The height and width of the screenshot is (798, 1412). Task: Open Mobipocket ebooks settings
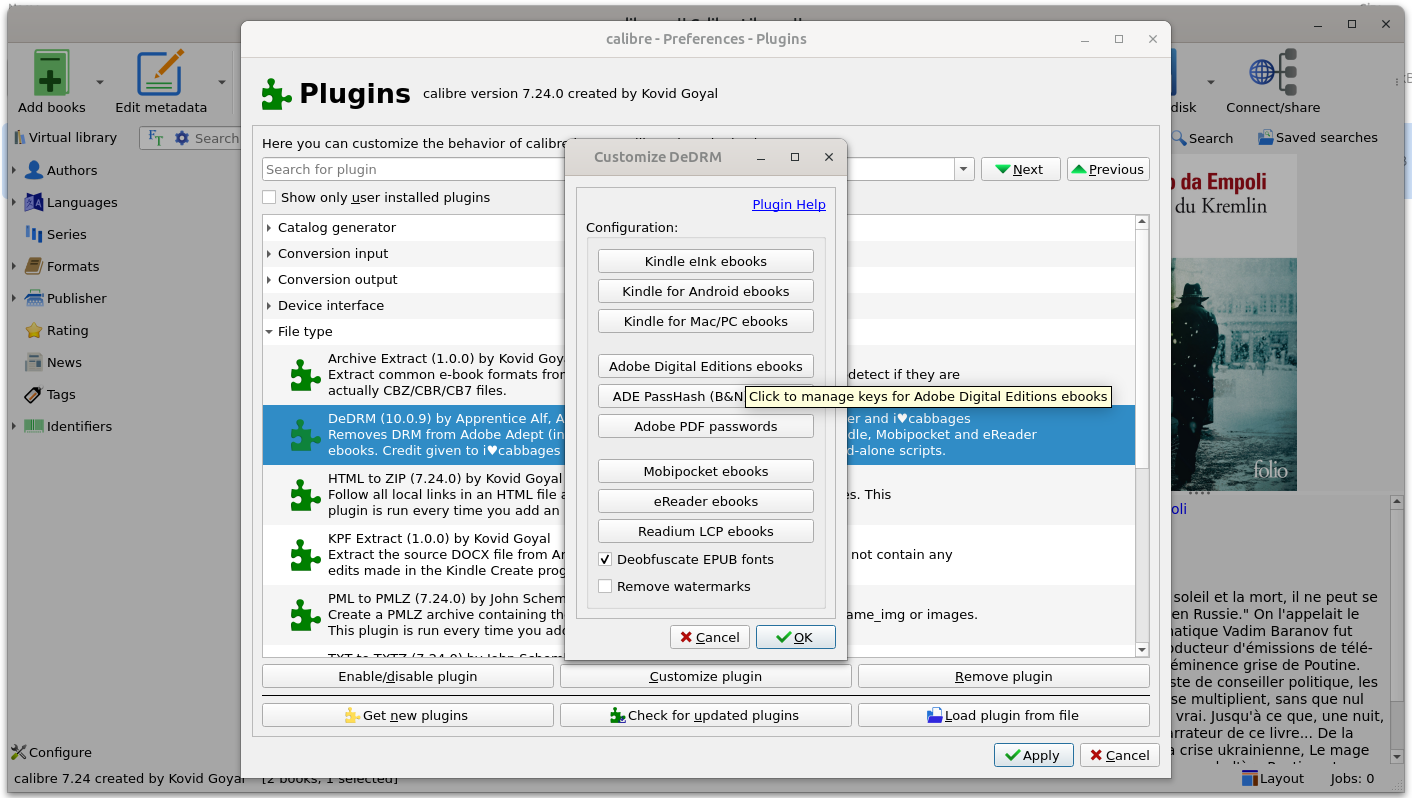coord(706,471)
